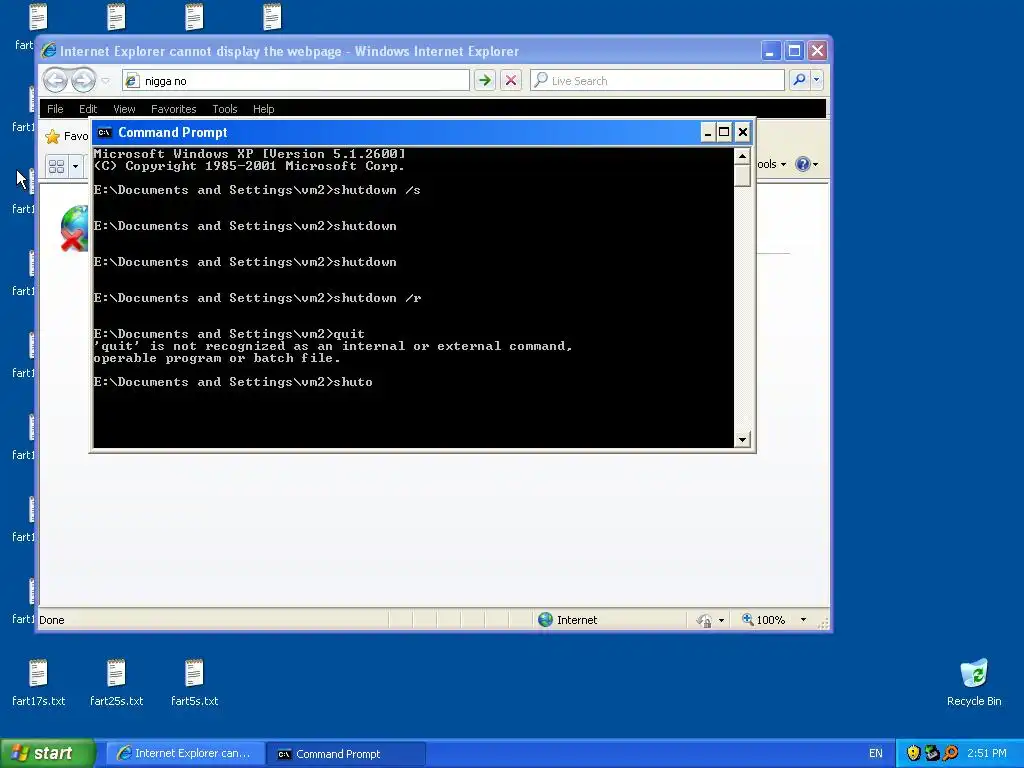Image resolution: width=1024 pixels, height=768 pixels.
Task: Click the 2:51 PM taskbar clock
Action: click(987, 754)
